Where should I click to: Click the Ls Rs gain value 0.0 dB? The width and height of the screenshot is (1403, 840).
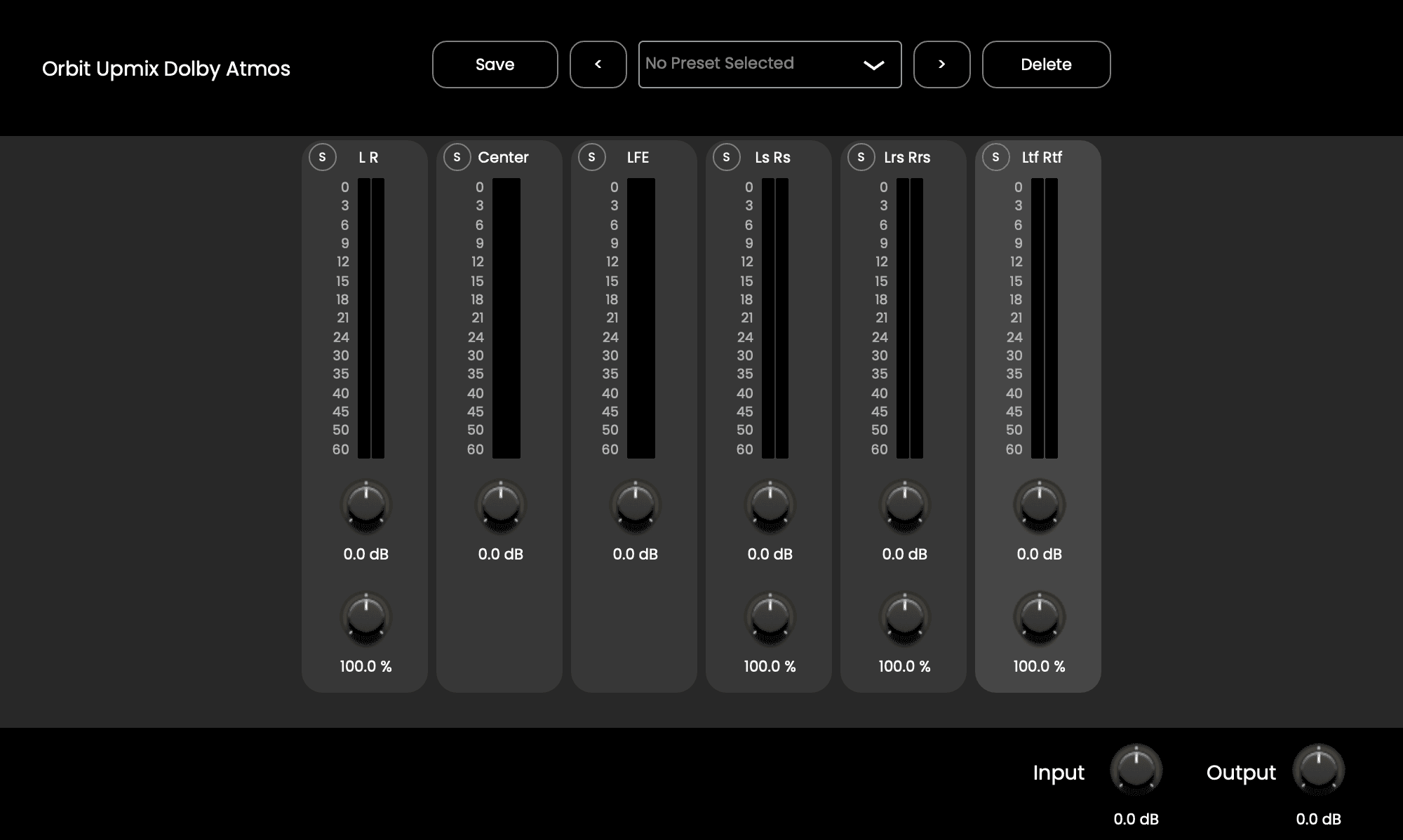click(x=770, y=554)
